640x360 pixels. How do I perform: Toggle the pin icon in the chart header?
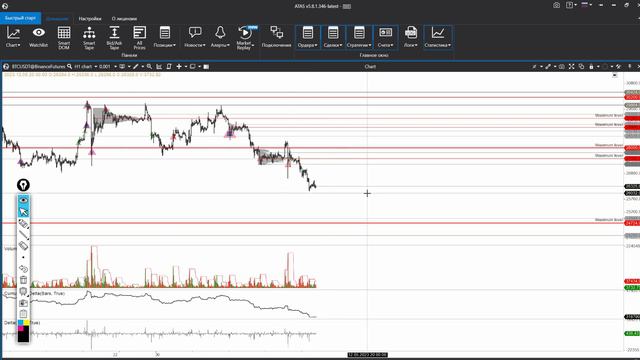click(x=629, y=67)
